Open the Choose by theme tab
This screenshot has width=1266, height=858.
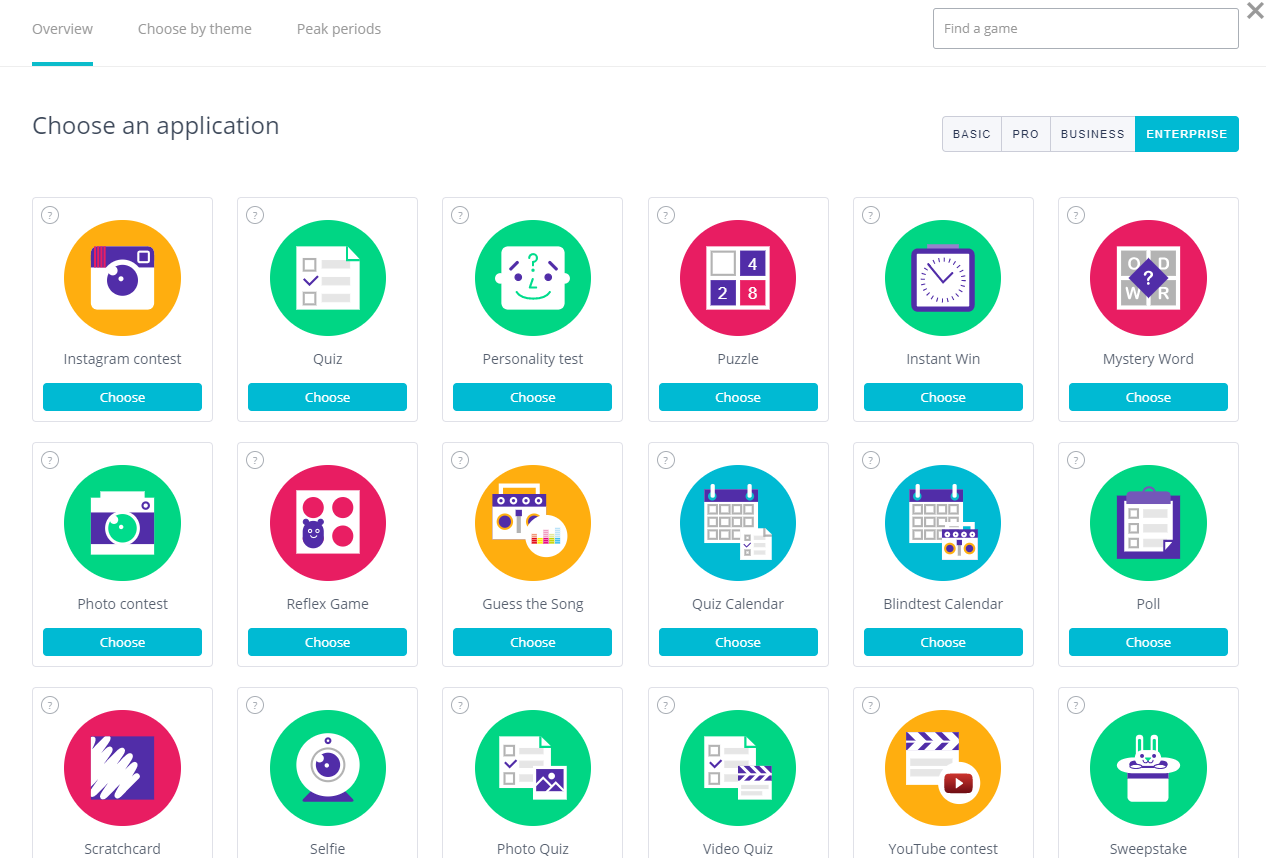pyautogui.click(x=195, y=29)
